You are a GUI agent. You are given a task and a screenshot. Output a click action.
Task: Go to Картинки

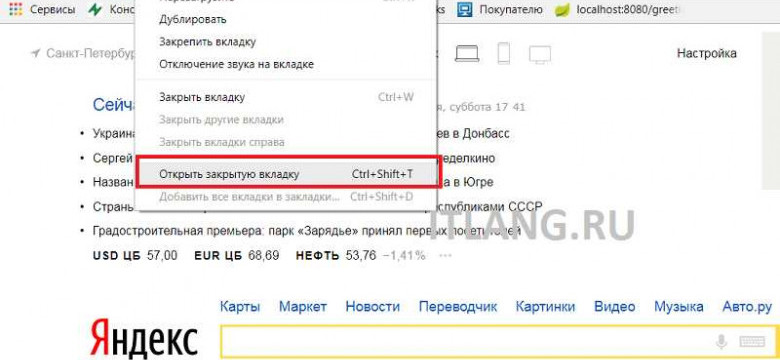point(545,307)
